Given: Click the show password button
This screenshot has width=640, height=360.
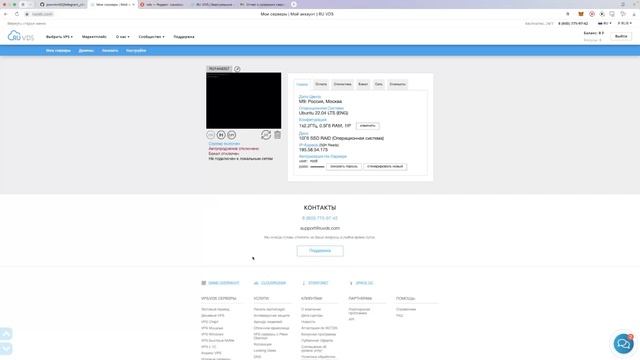Looking at the screenshot, I should tap(344, 167).
